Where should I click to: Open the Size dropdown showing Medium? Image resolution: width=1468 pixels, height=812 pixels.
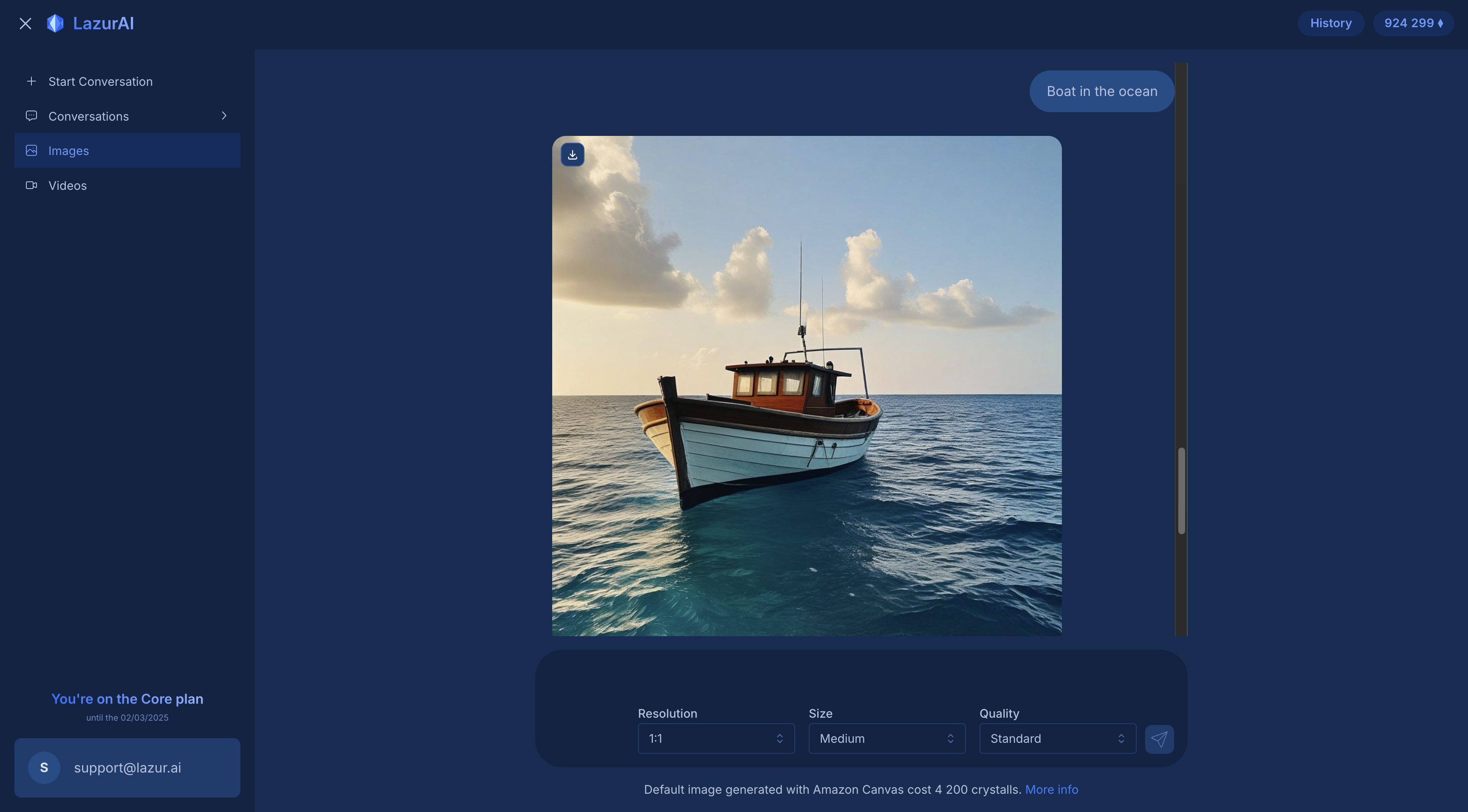pos(886,739)
